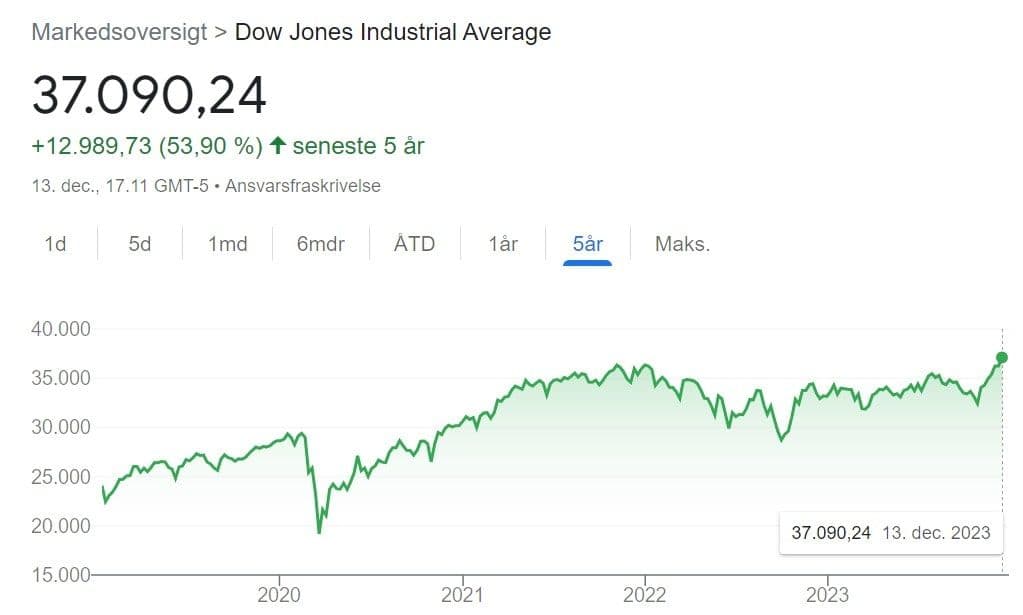Click the green endpoint dot on chart
Screen dimensions: 1023x615
pos(1002,357)
